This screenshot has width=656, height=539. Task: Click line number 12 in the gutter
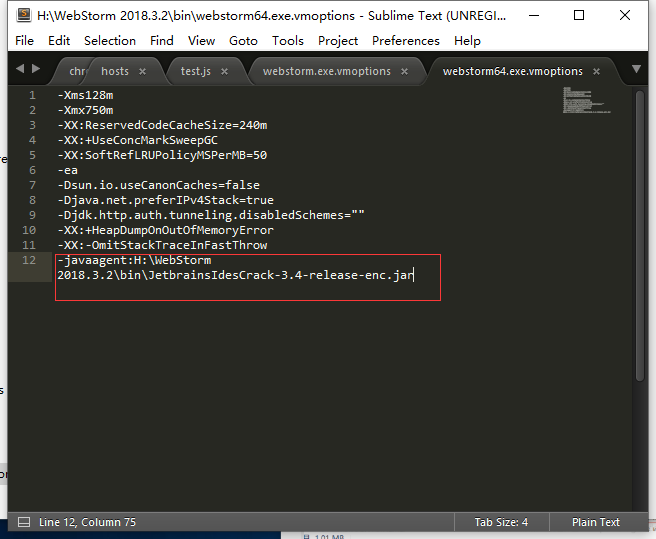[x=29, y=260]
